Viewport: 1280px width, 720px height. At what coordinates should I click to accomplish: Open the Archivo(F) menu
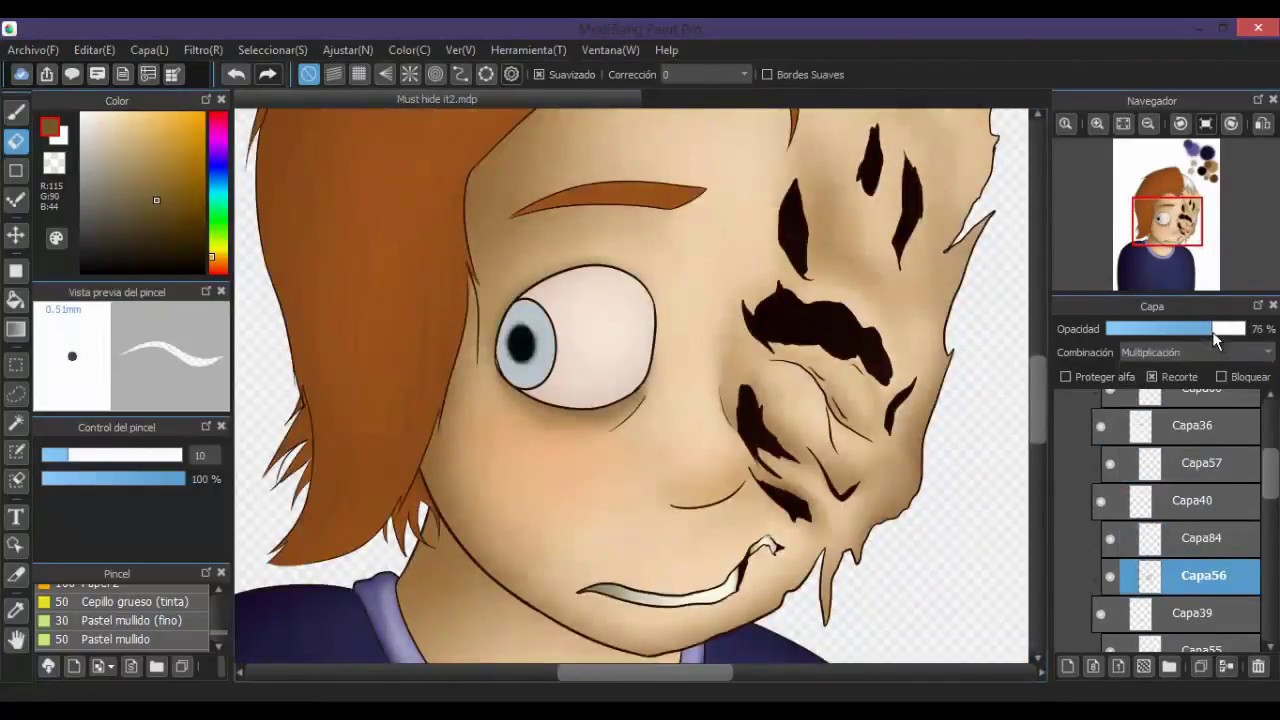pos(33,50)
